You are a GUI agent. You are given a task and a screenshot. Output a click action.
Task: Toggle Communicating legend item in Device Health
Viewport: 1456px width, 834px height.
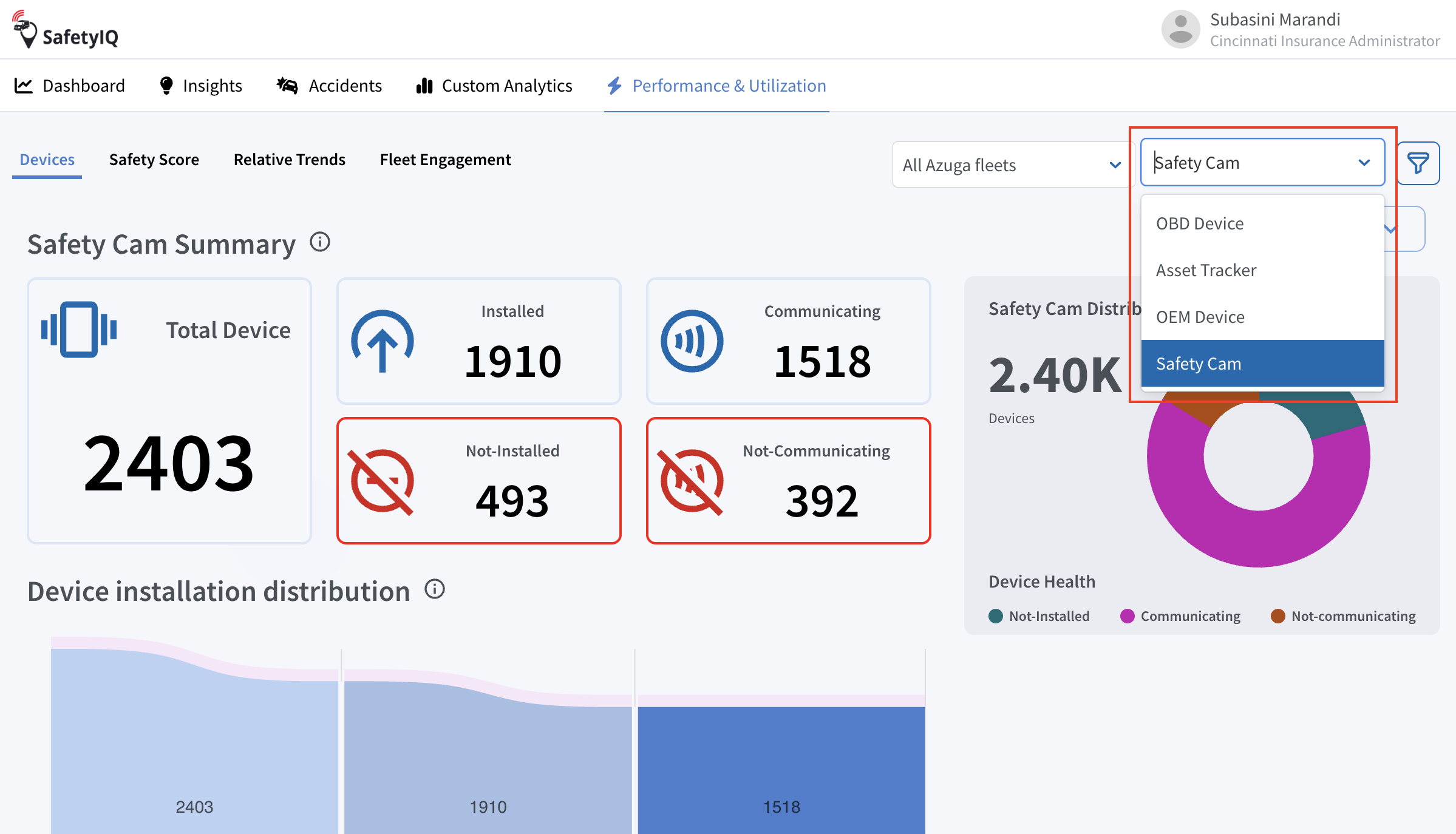(x=1180, y=616)
